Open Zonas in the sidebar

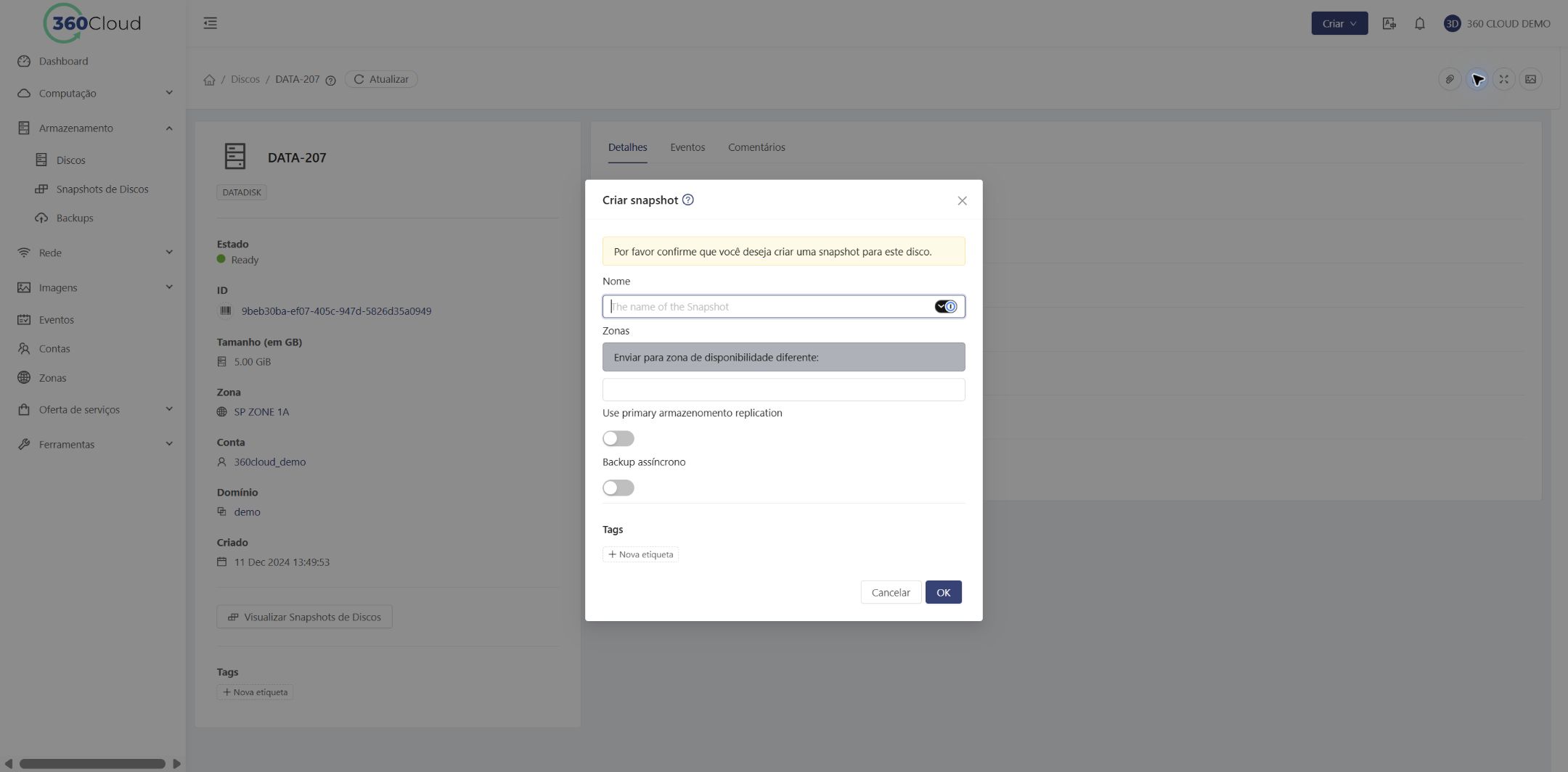tap(52, 377)
